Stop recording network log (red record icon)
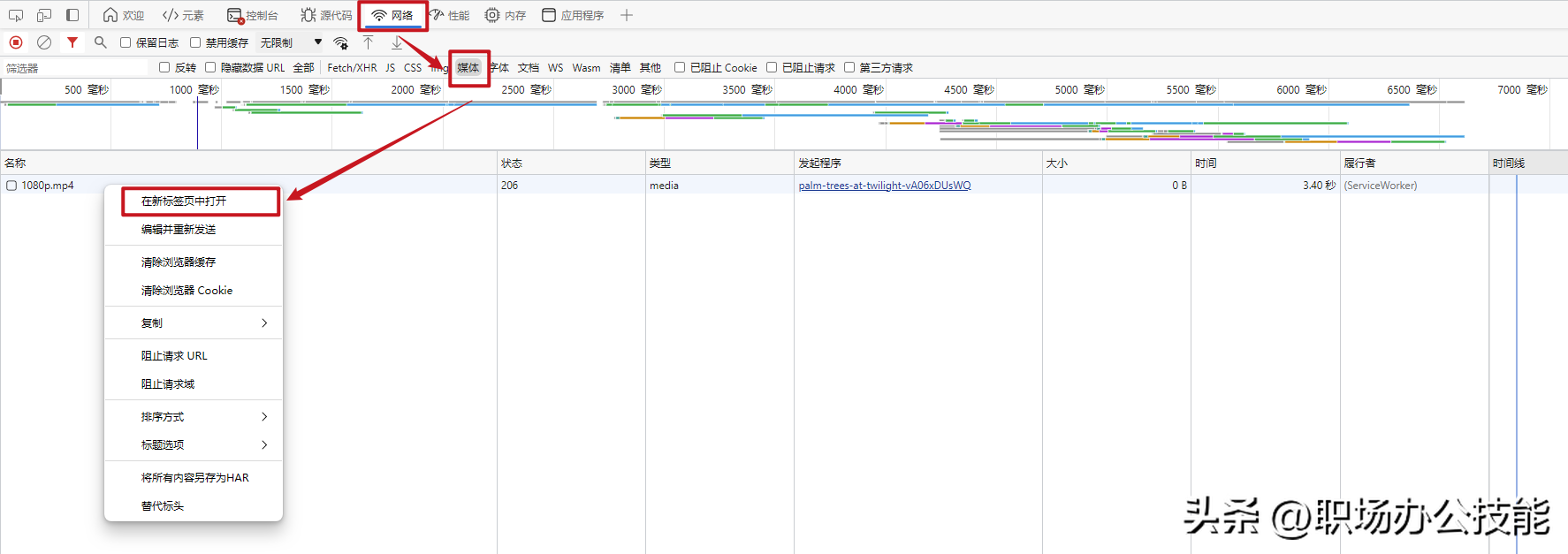The image size is (1568, 554). coord(16,42)
